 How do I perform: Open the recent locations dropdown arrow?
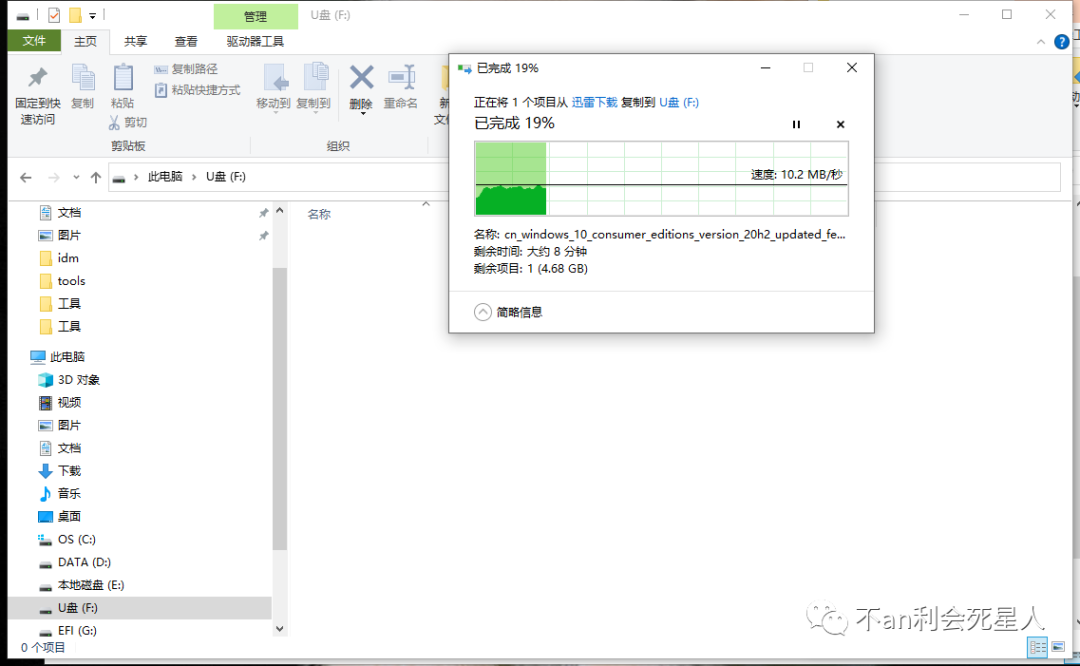[x=76, y=178]
